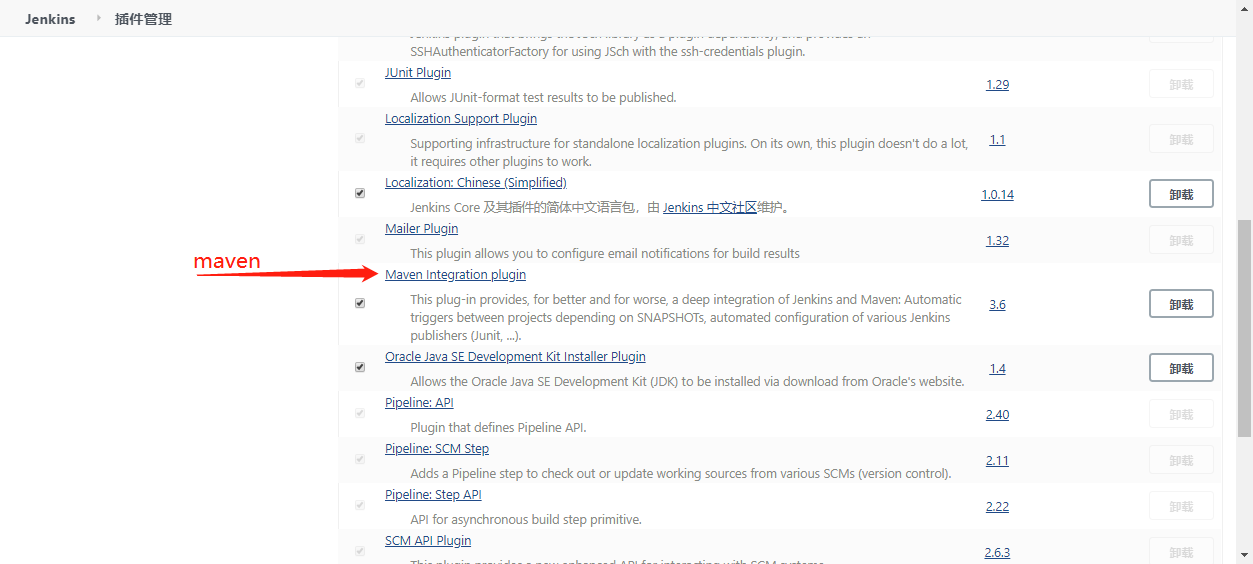Click Mailer Plugin version 1.32

(997, 241)
